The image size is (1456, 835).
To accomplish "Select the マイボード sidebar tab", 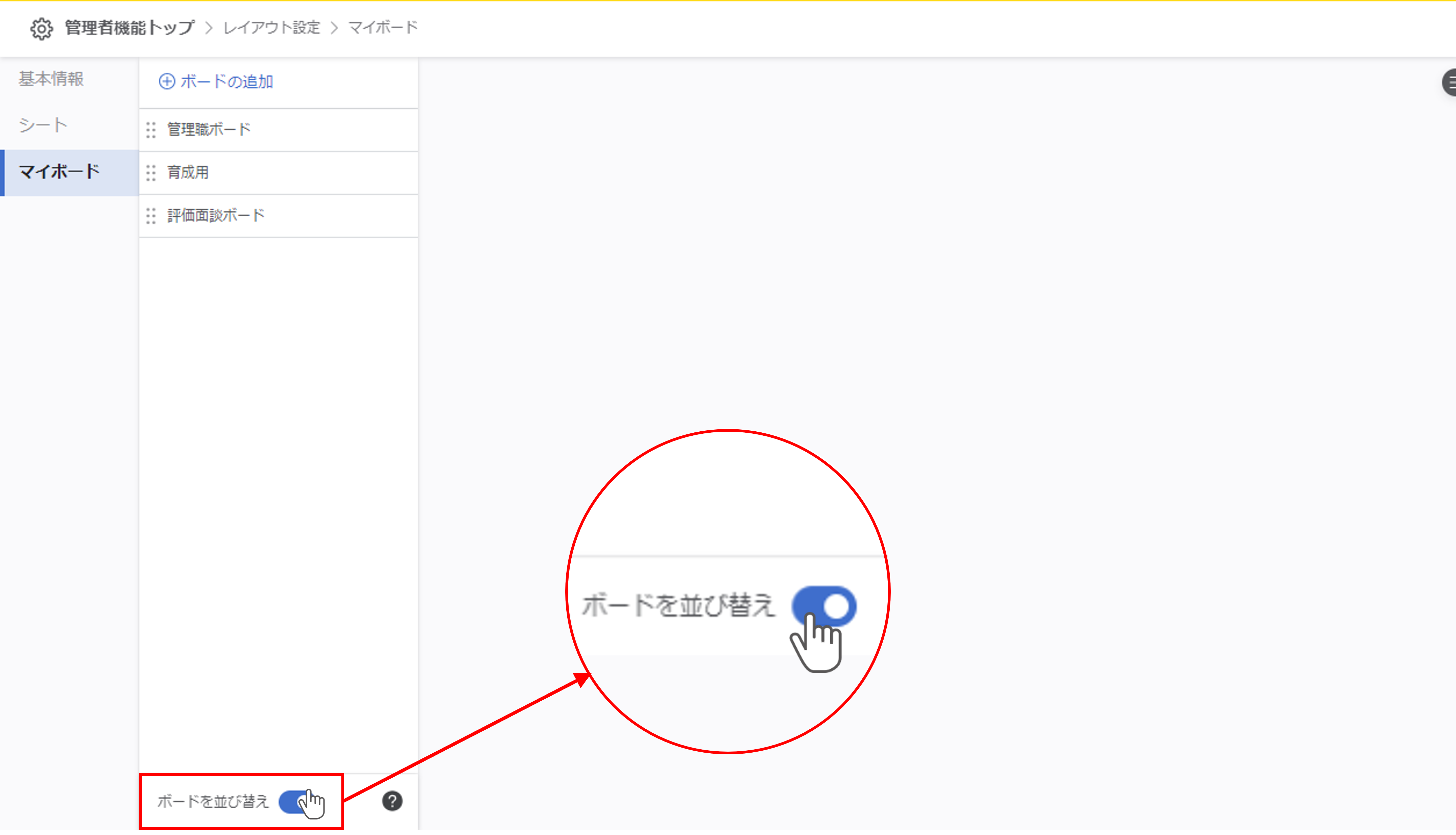I will (59, 171).
